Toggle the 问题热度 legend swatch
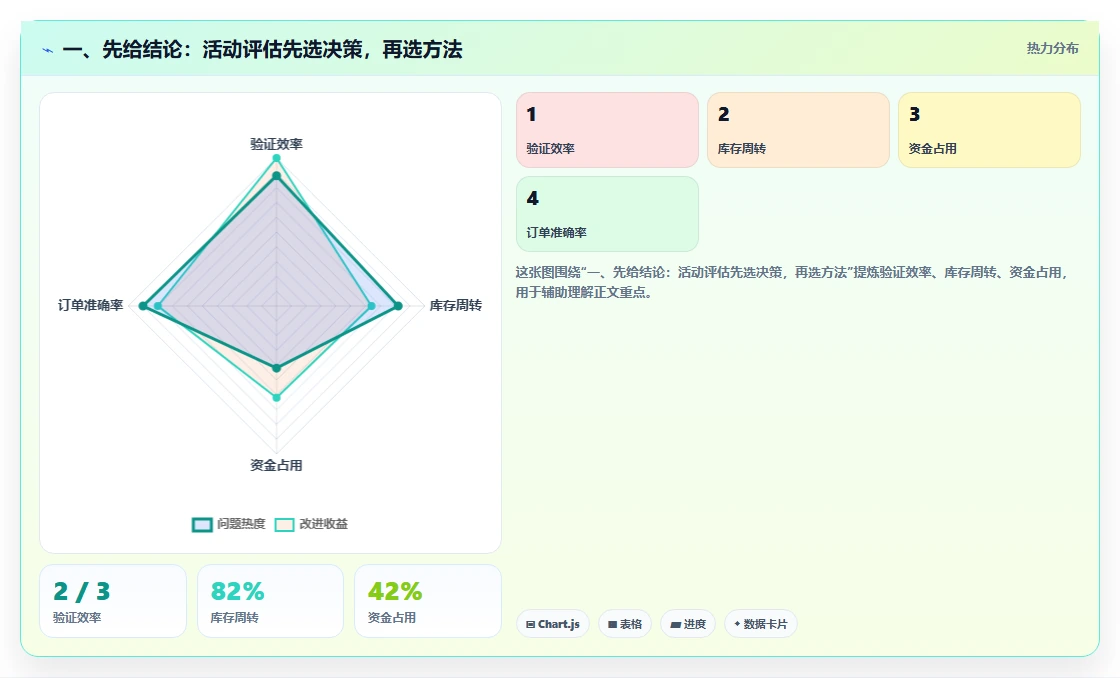This screenshot has height=678, width=1120. pos(202,524)
